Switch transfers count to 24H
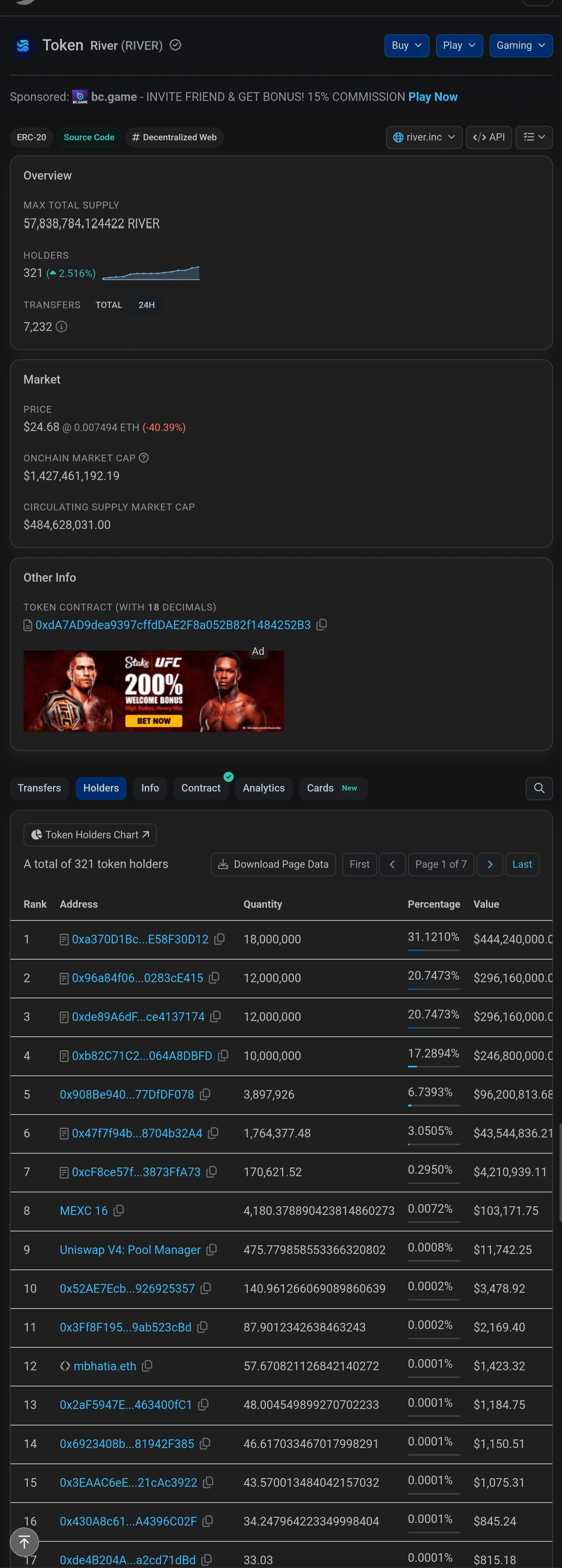562x1568 pixels. click(146, 305)
